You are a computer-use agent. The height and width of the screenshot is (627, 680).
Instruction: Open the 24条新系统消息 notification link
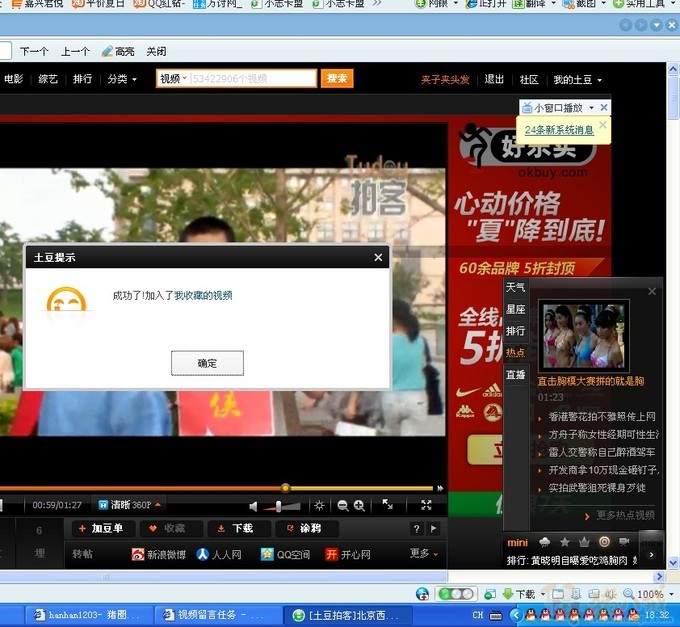[559, 130]
